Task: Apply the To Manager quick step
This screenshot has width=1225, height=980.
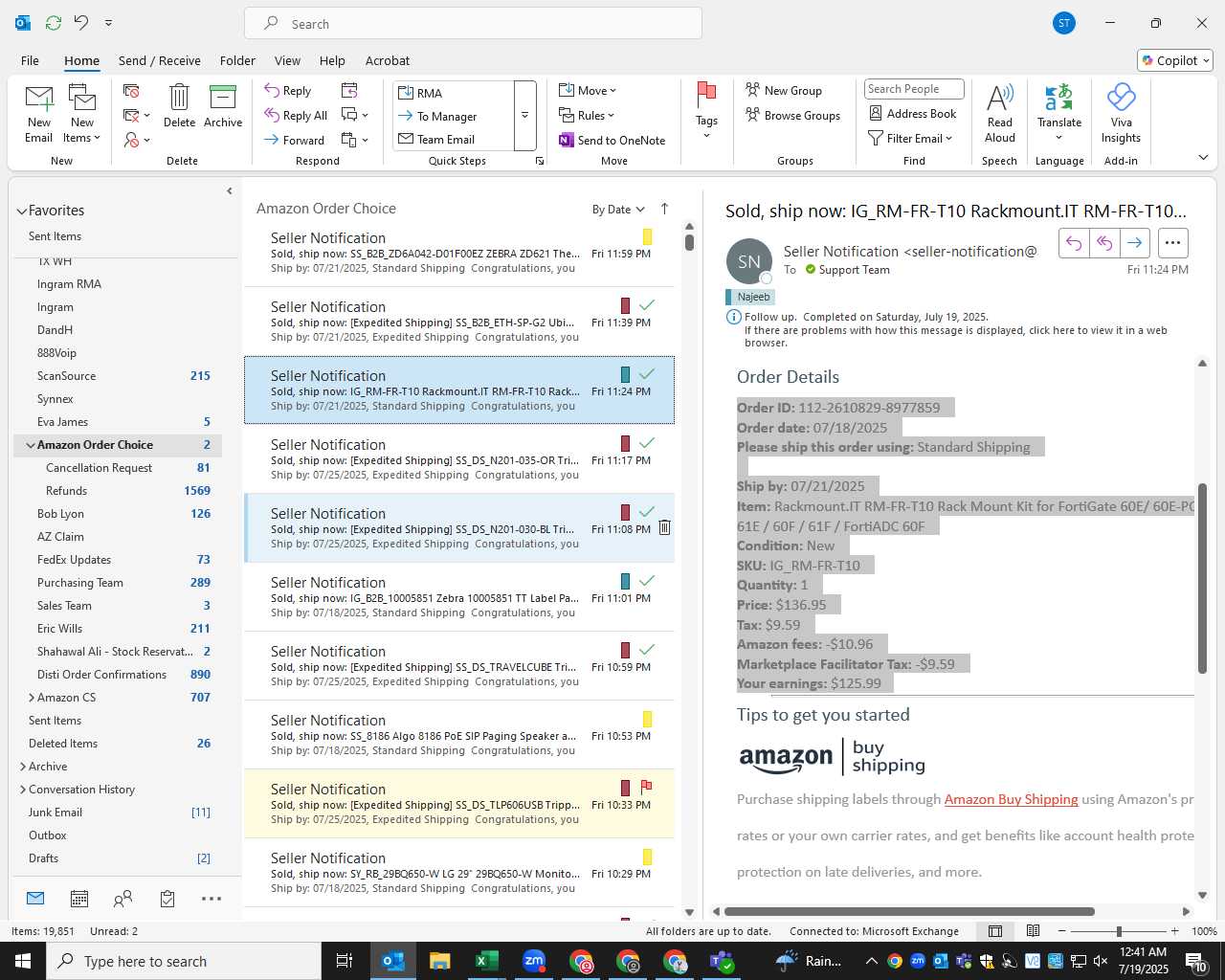Action: [454, 116]
